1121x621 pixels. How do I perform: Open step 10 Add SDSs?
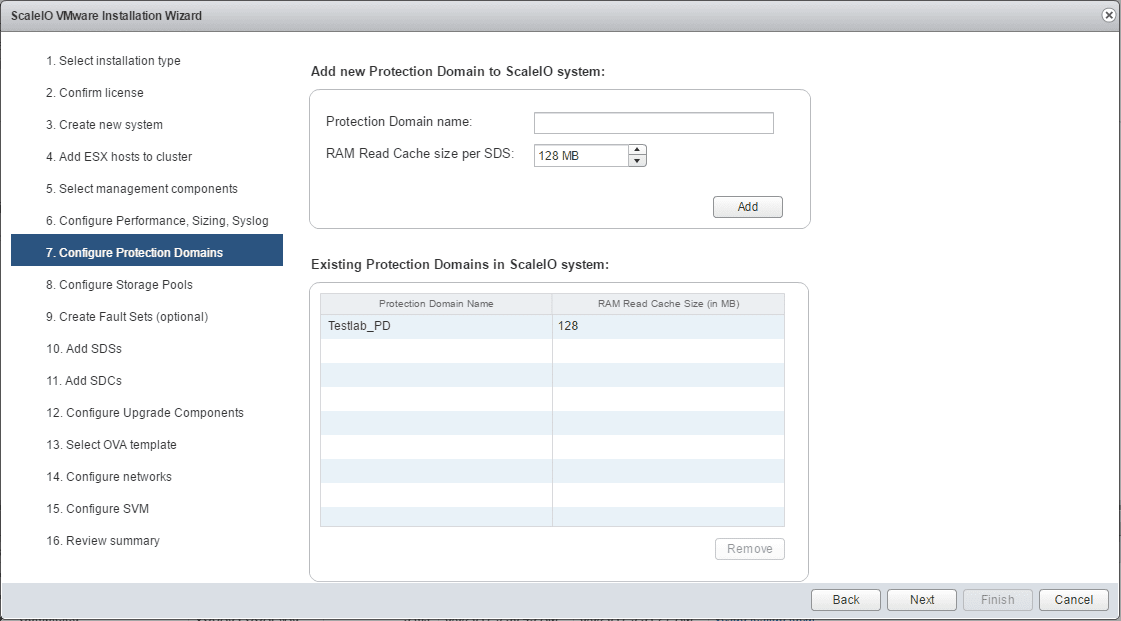(84, 349)
